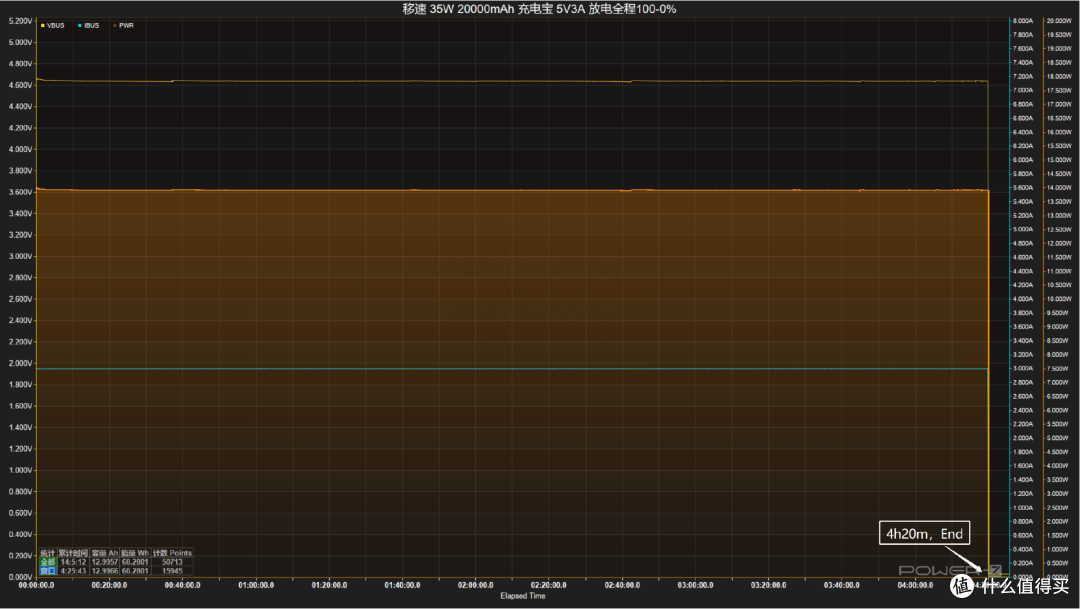
Task: Click the 容量 Ah column header
Action: 105,553
